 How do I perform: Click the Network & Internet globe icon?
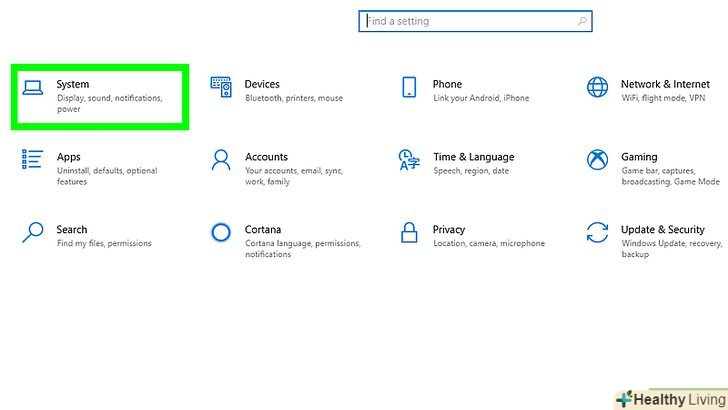597,87
